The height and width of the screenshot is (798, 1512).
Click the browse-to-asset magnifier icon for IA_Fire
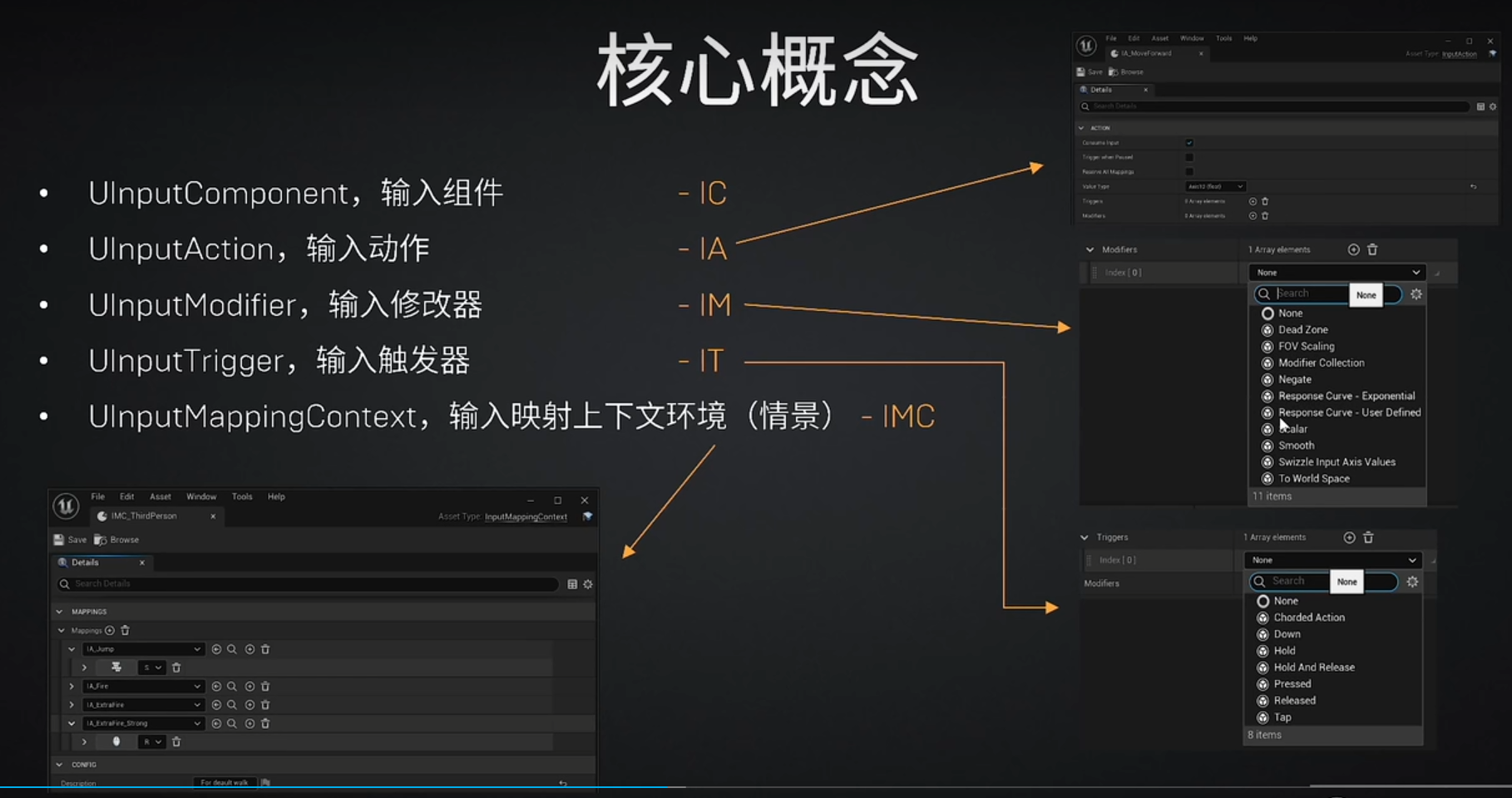(232, 687)
